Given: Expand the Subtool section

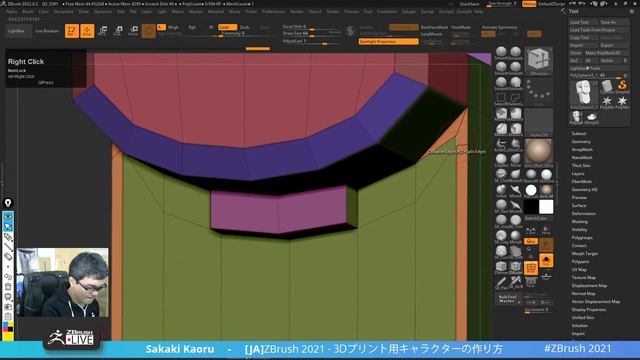Looking at the screenshot, I should [x=579, y=134].
